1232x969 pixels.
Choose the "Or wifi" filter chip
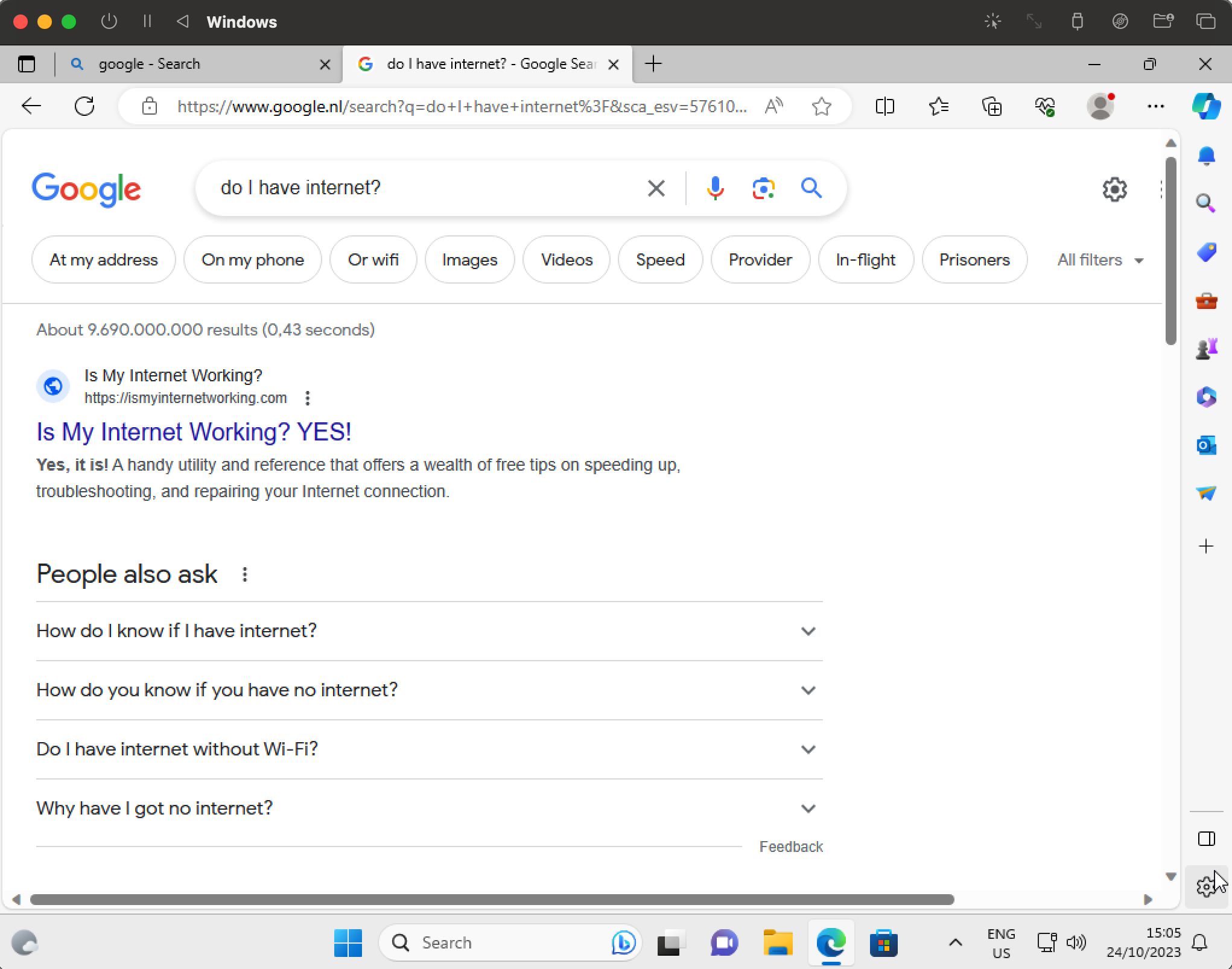coord(373,260)
